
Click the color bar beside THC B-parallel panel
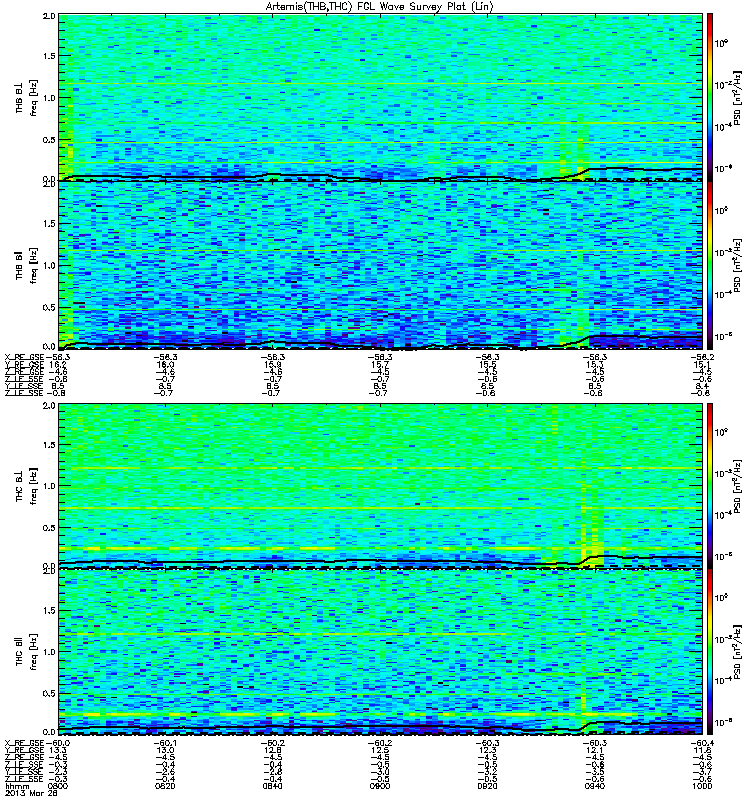[x=710, y=652]
